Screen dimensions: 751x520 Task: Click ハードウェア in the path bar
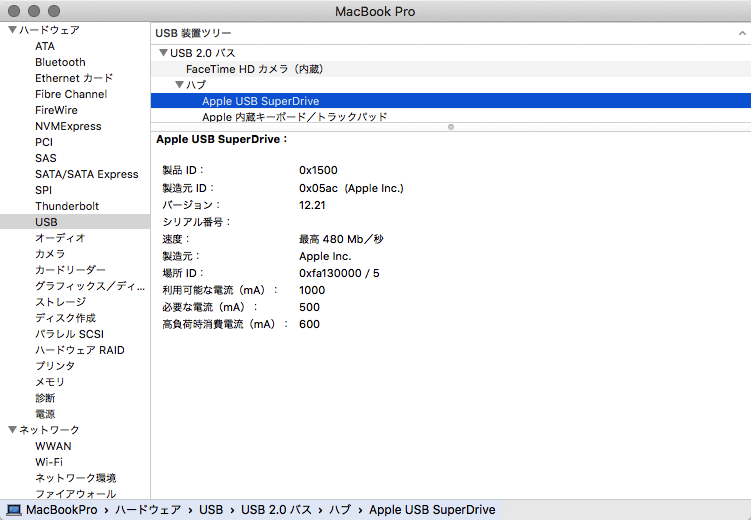point(148,510)
